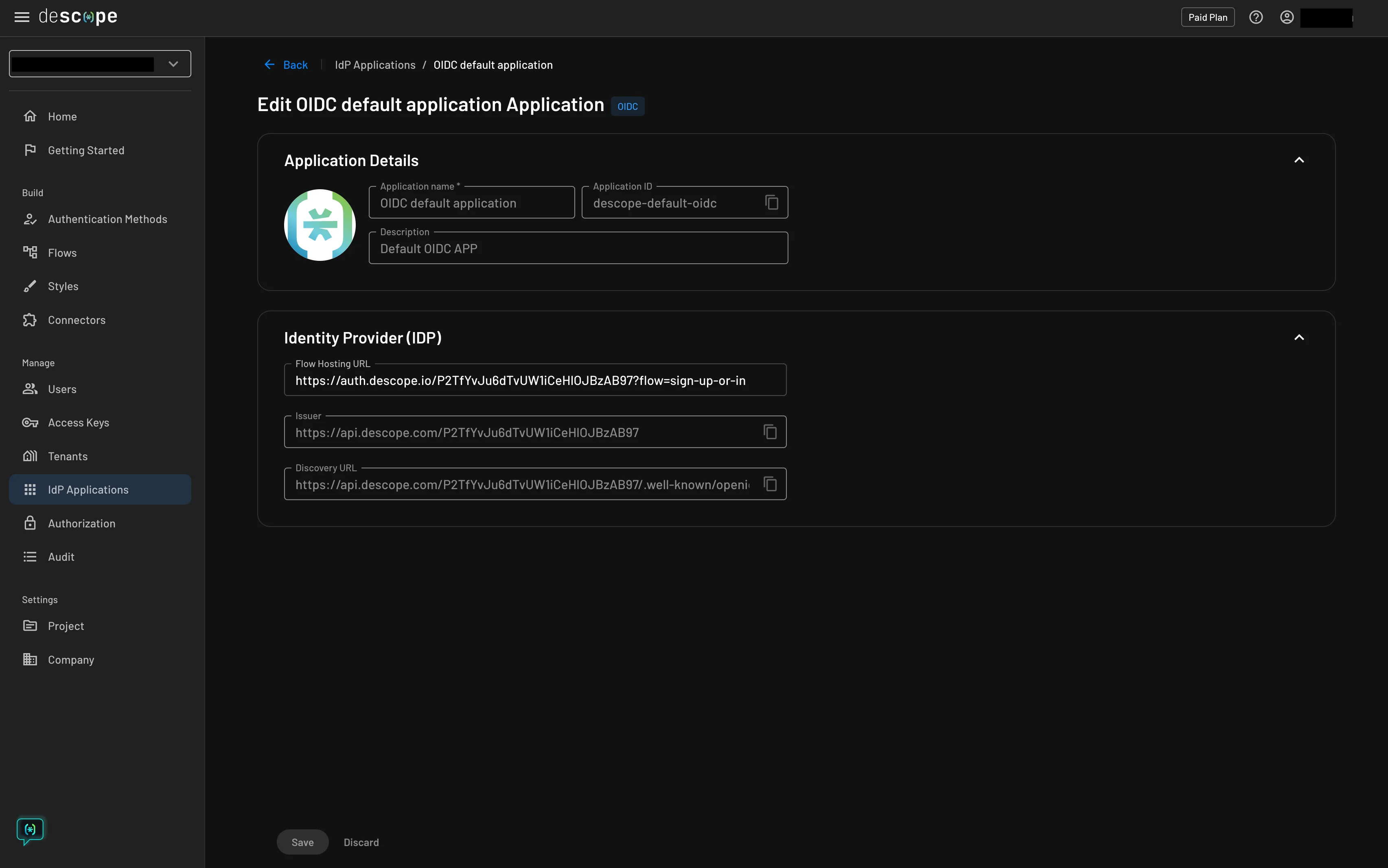Viewport: 1388px width, 868px height.
Task: Toggle the hamburger navigation menu
Action: pos(21,17)
